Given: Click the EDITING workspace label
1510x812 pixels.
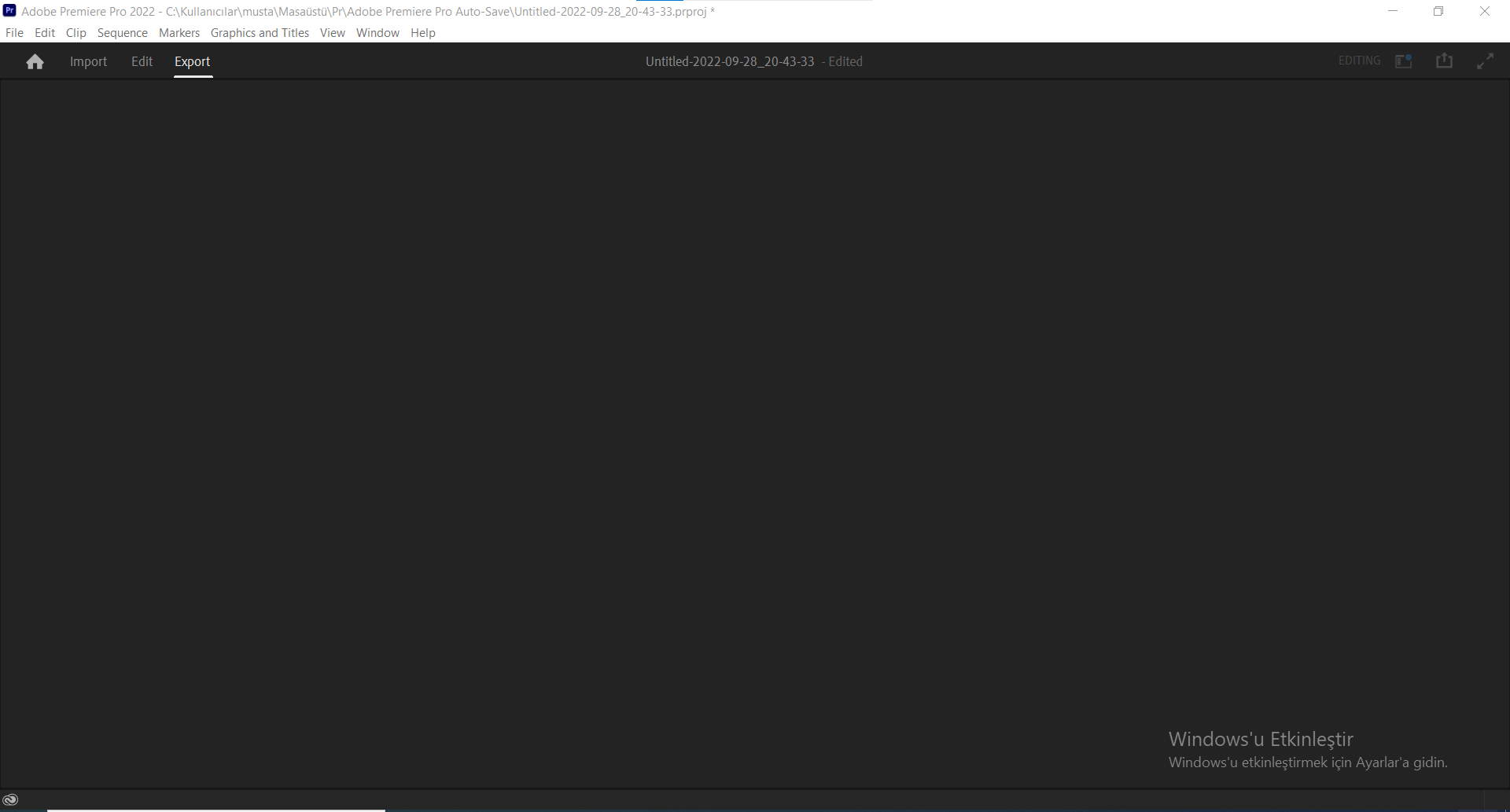Looking at the screenshot, I should (1359, 61).
